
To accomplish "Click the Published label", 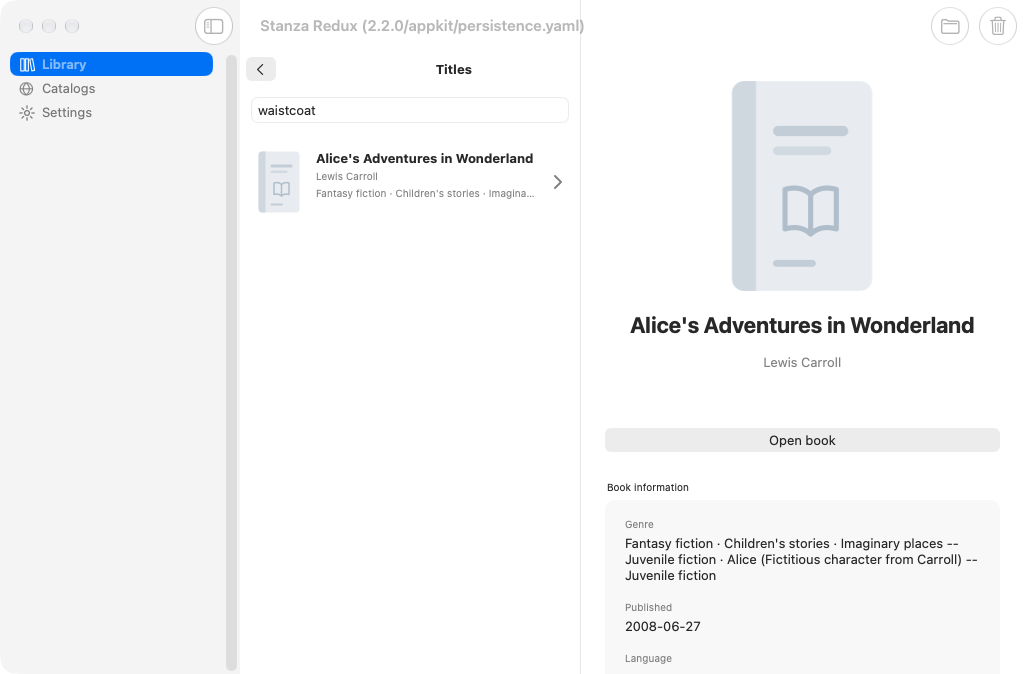I will [x=648, y=607].
